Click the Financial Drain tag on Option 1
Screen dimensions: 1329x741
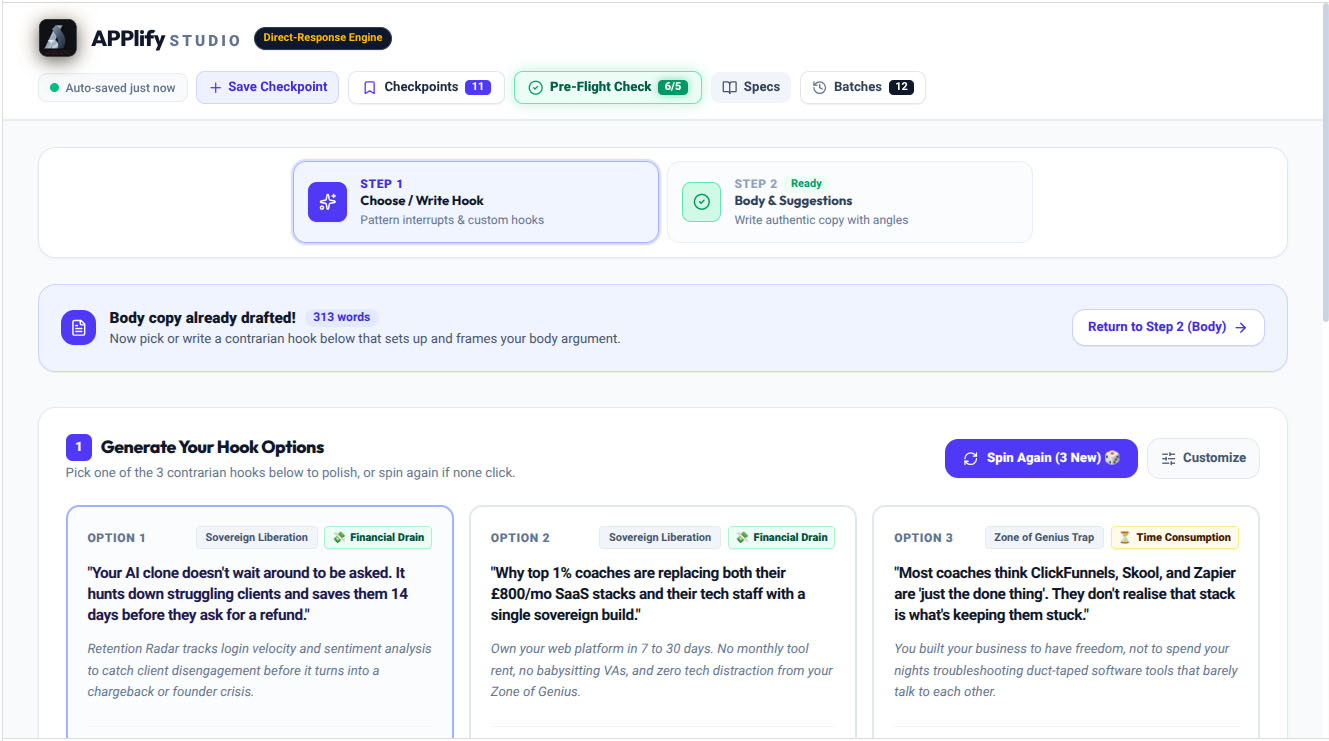point(378,538)
